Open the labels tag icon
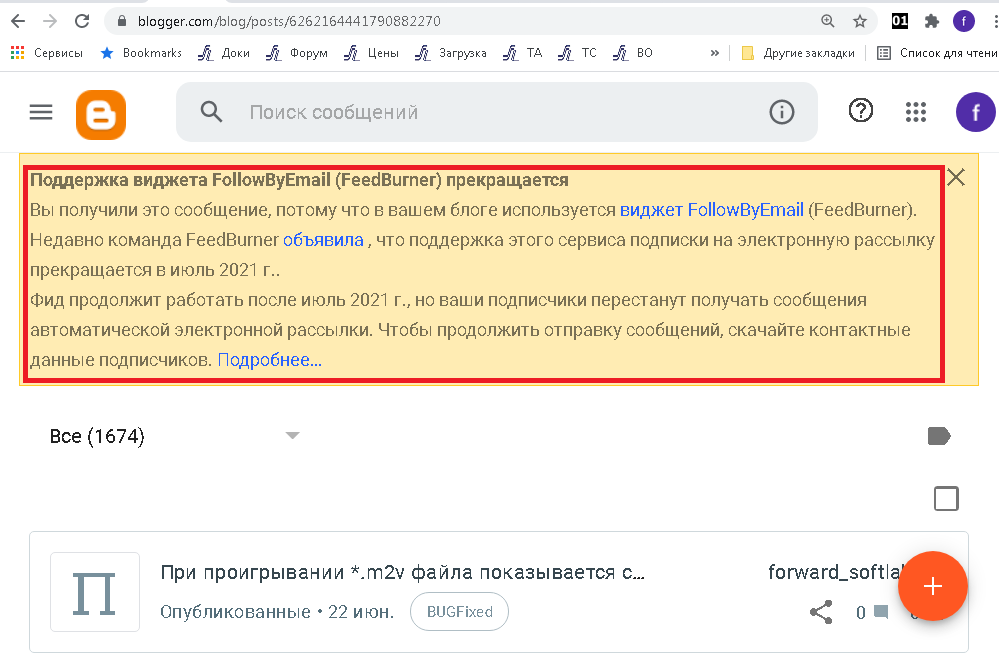999x656 pixels. (939, 436)
